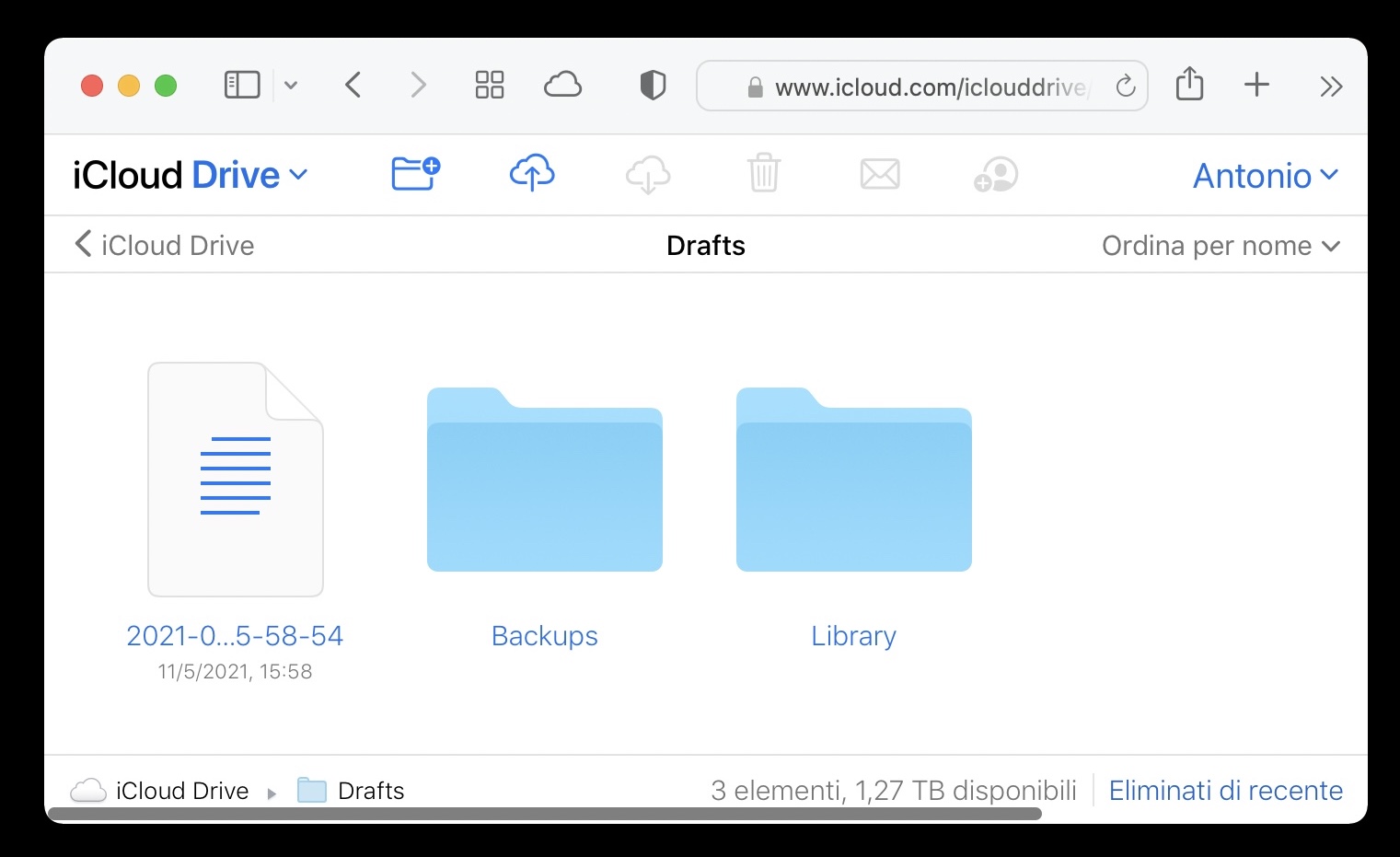Click the privacy report shield icon
Viewport: 1400px width, 857px height.
653,86
